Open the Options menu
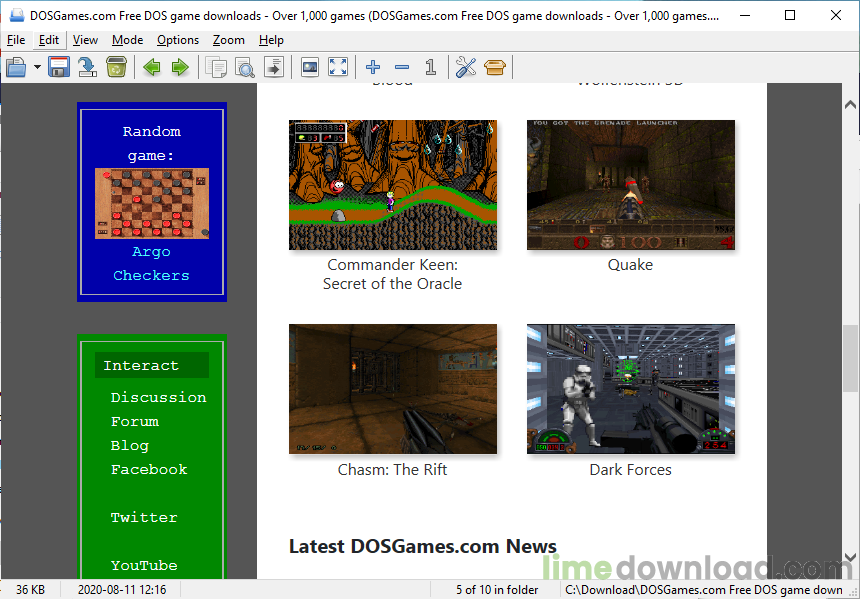The width and height of the screenshot is (860, 599). pyautogui.click(x=178, y=40)
